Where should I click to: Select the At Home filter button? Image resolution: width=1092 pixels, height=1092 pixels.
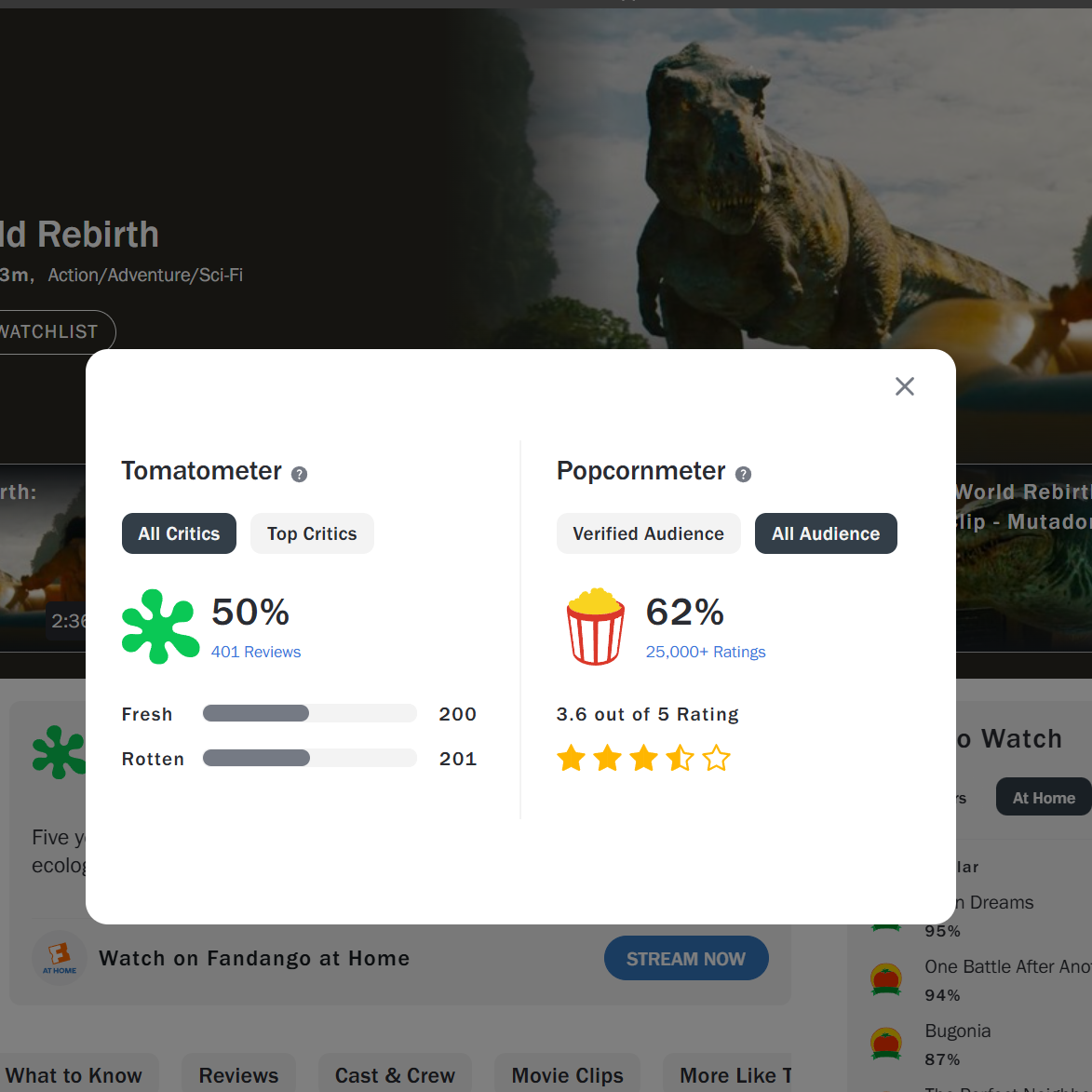tap(1044, 798)
